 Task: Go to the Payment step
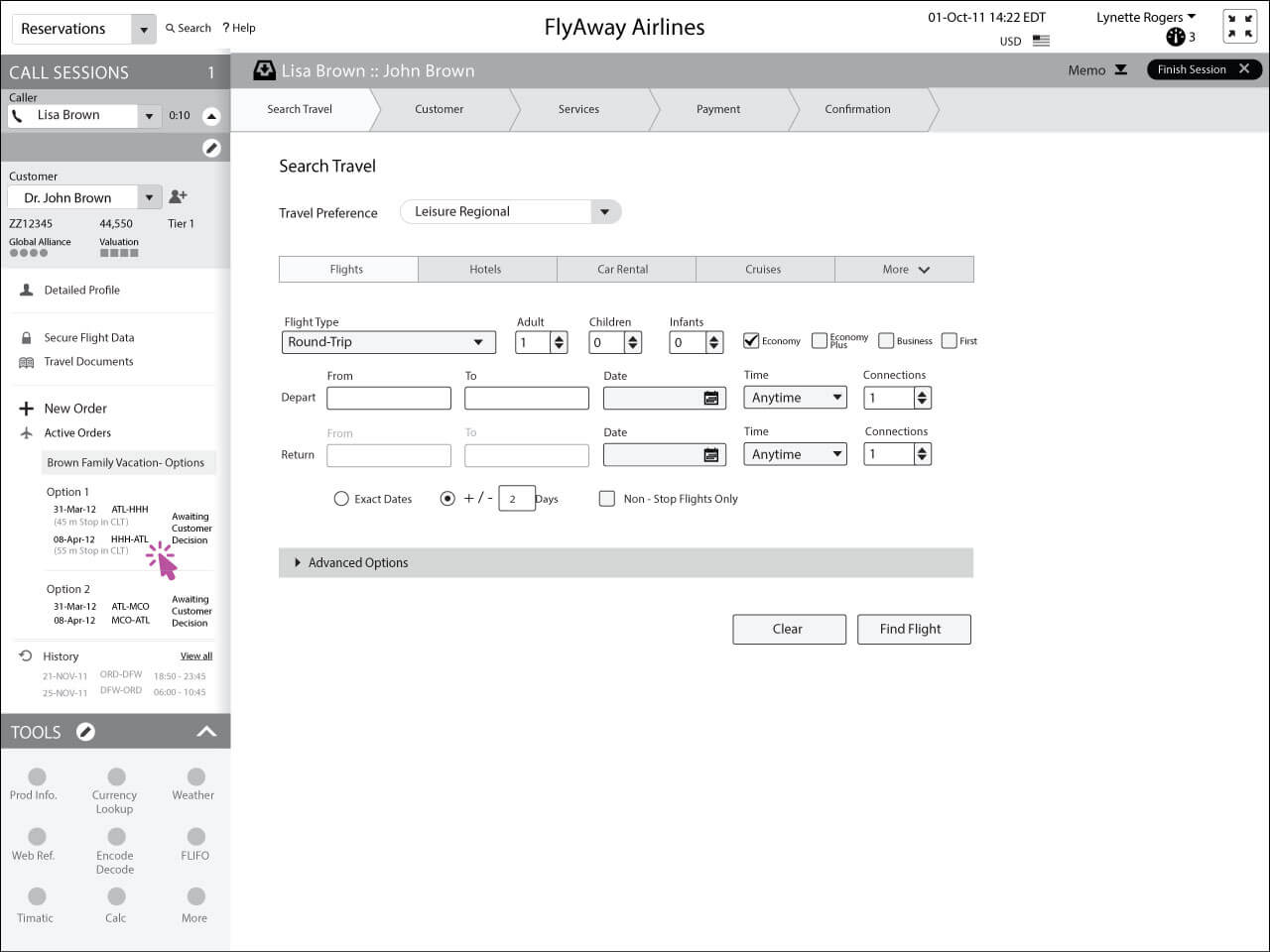tap(718, 109)
